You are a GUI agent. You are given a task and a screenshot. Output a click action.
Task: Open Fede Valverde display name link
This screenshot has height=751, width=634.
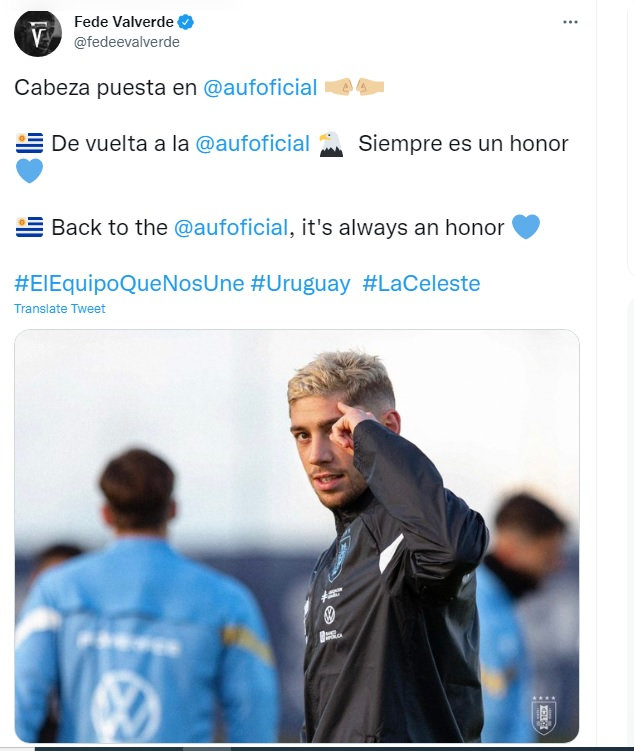[124, 22]
